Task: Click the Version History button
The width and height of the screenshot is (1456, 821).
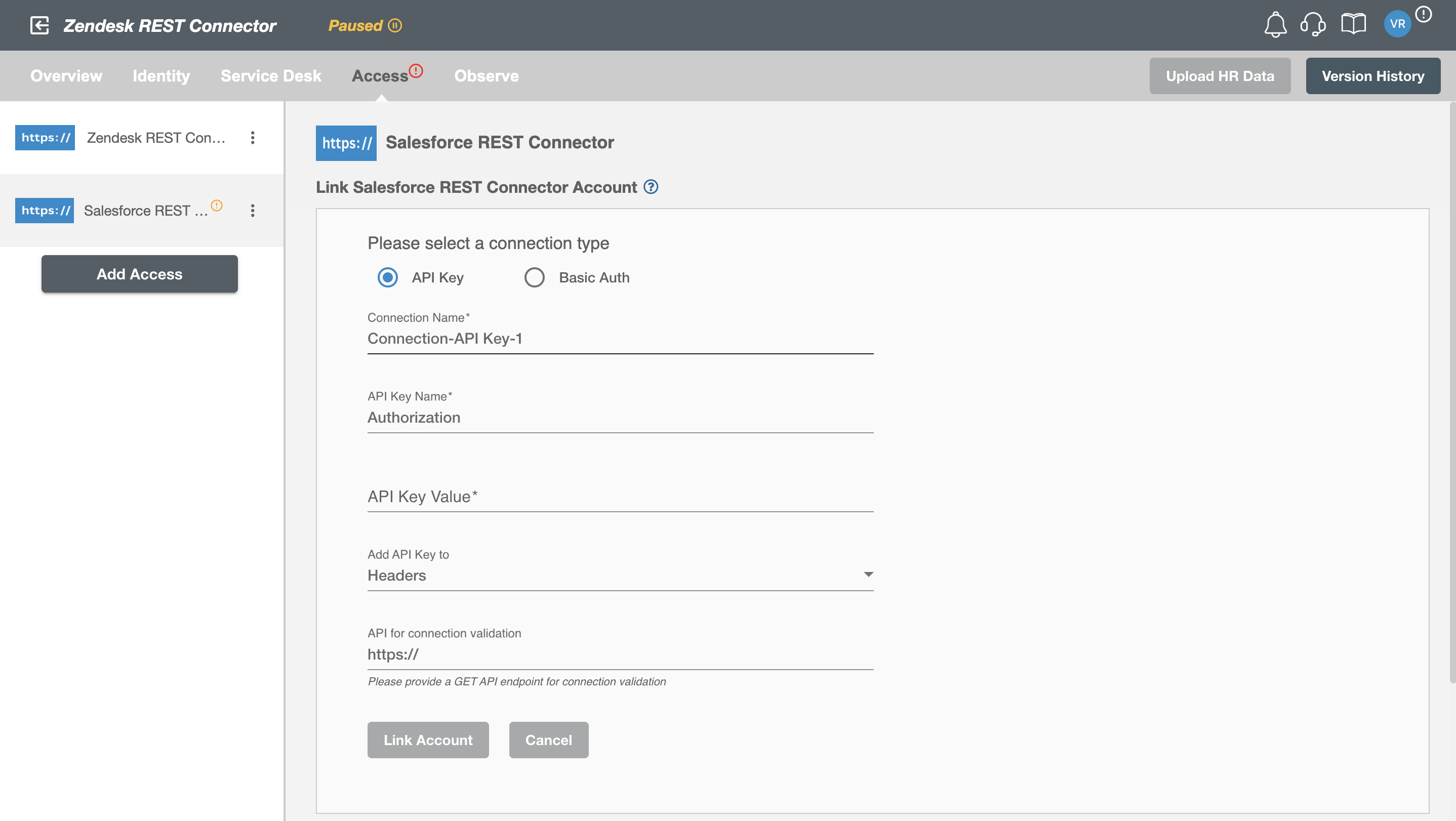Action: pos(1373,76)
